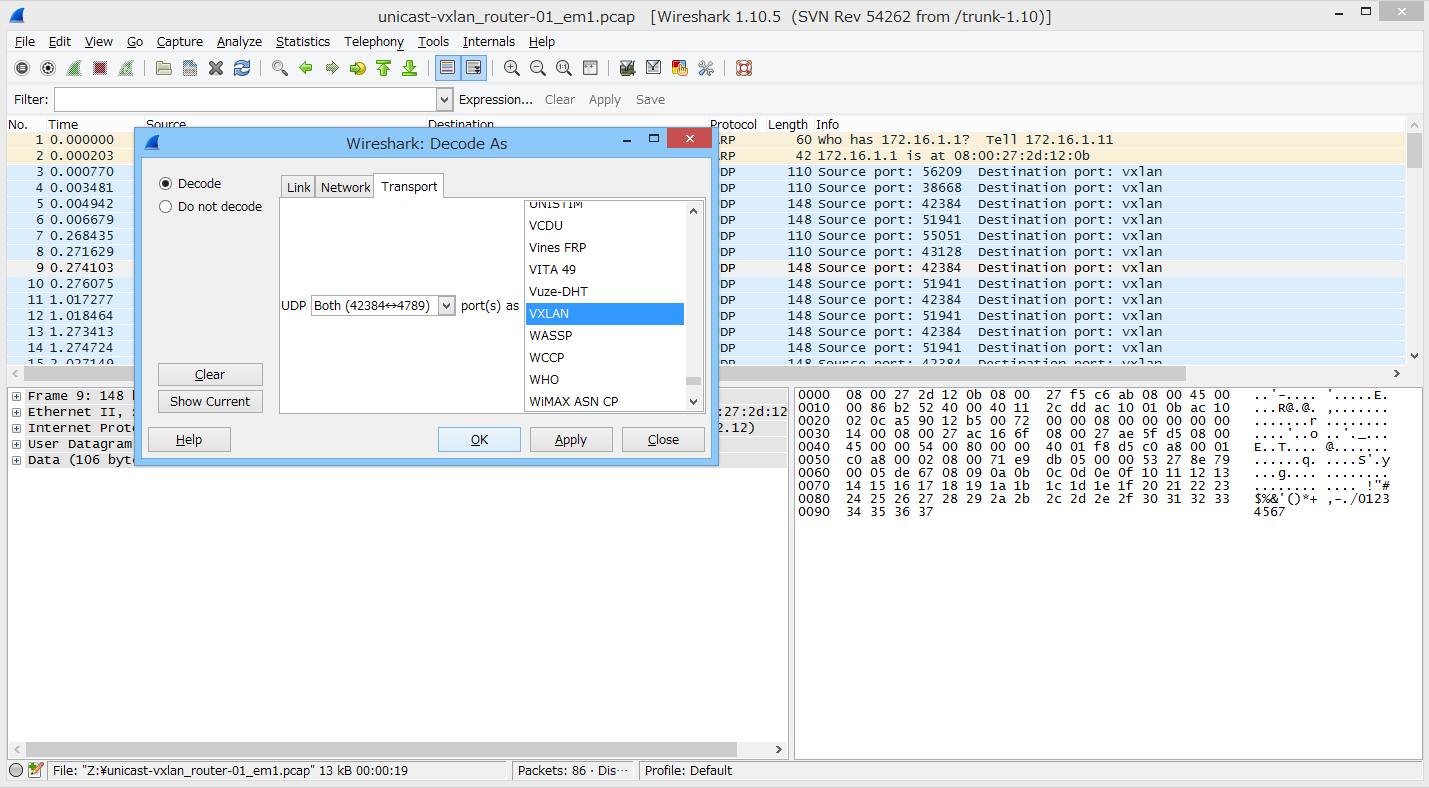
Task: Expand the Ethernet II tree node
Action: tap(16, 412)
